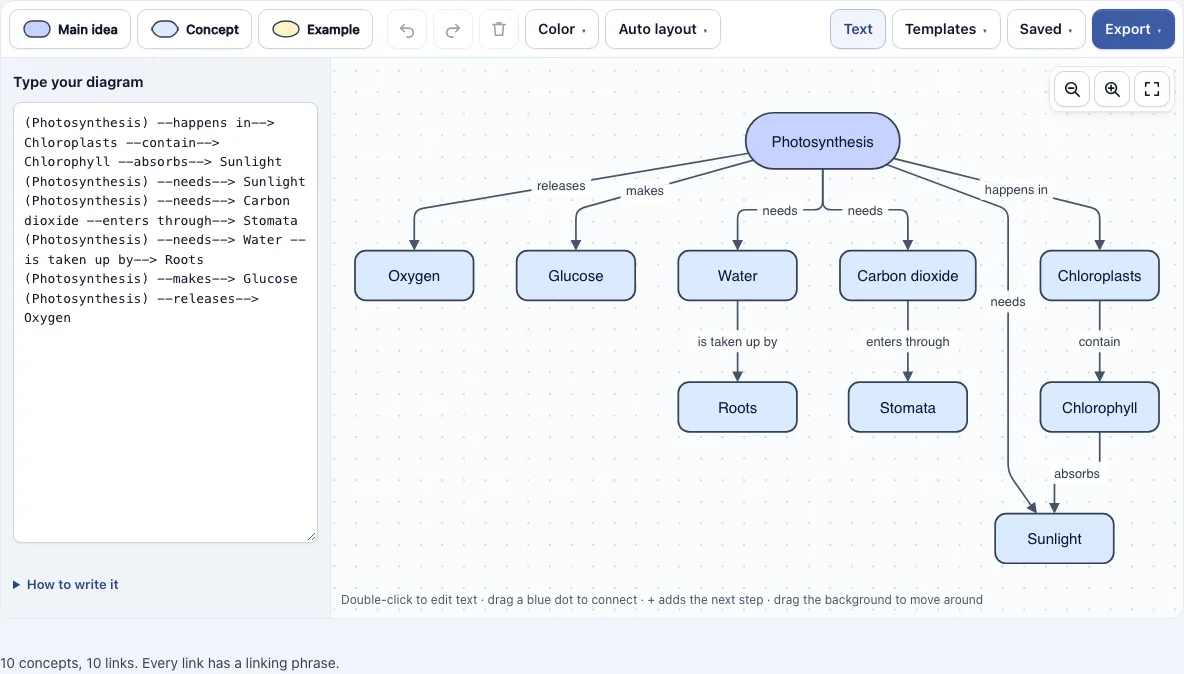The width and height of the screenshot is (1184, 674).
Task: Select the Water node
Action: click(738, 275)
